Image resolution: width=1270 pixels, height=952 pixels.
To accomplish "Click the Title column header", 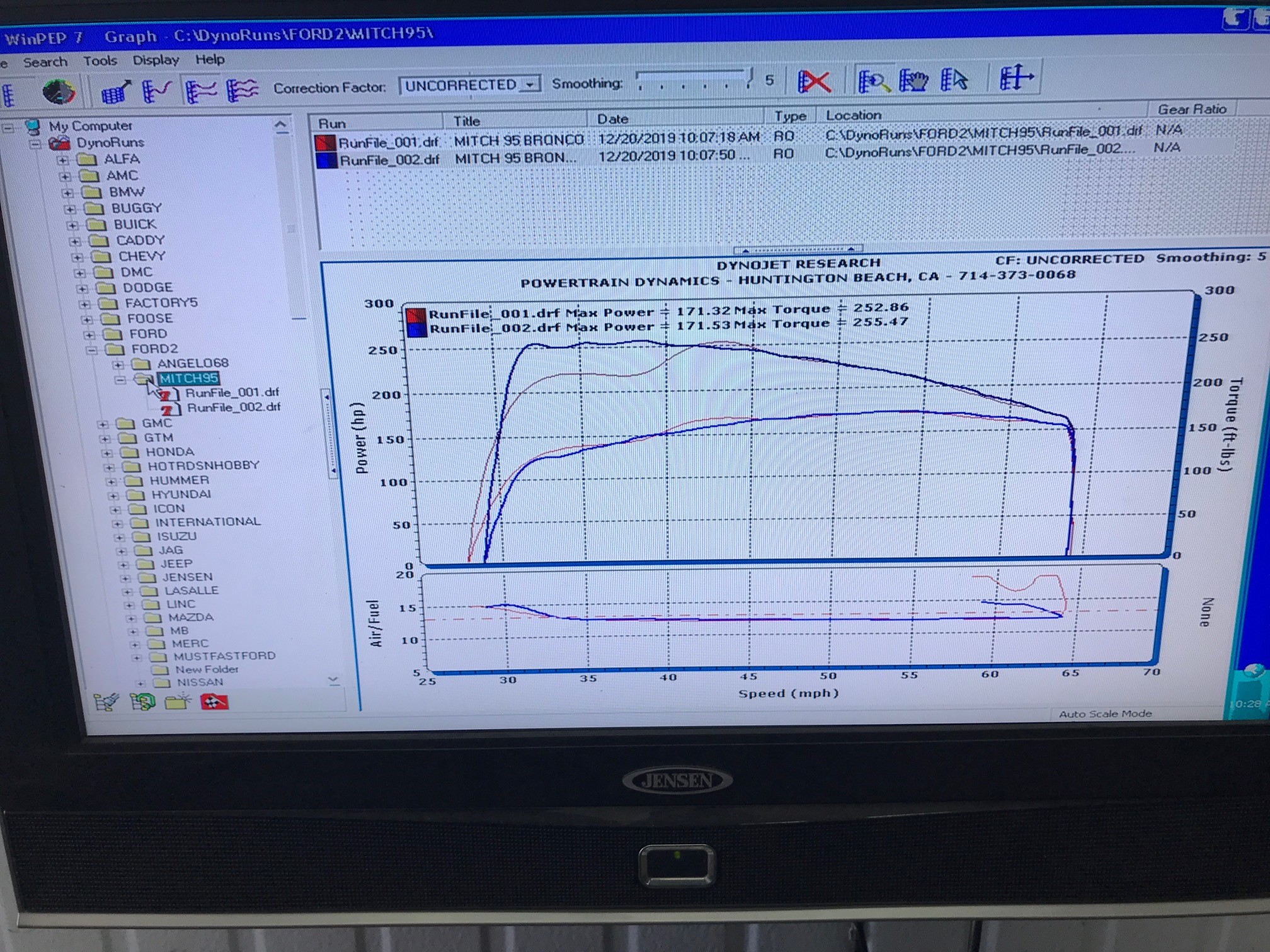I will point(515,120).
